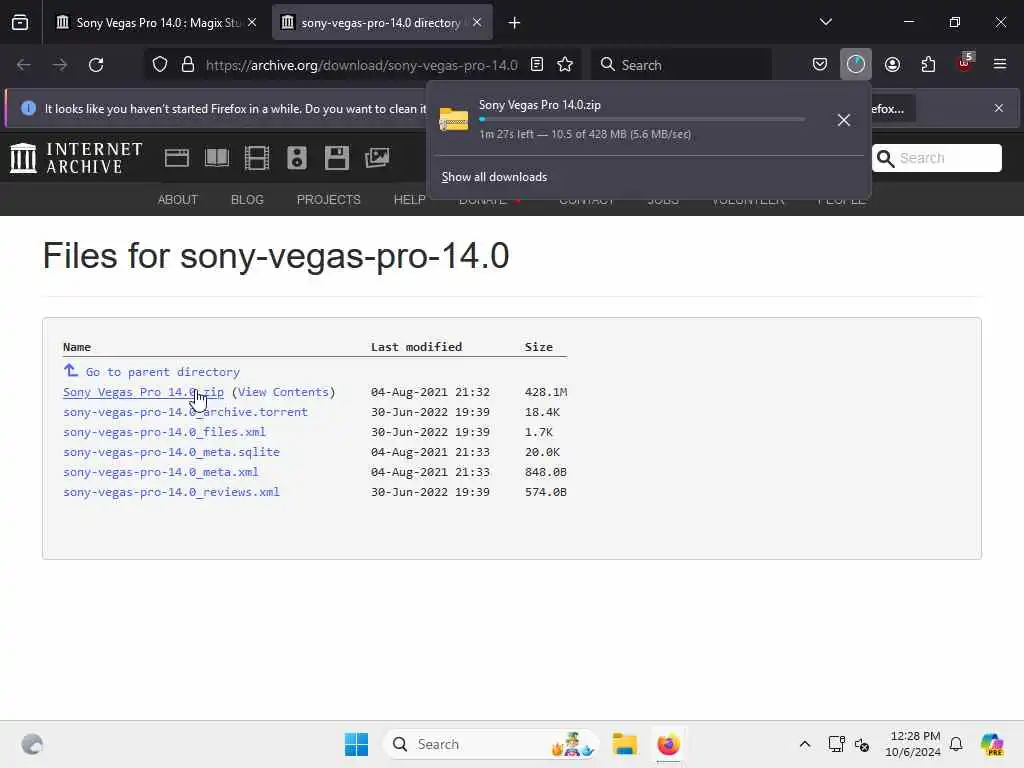Dismiss the Firefox refresh notification bar
This screenshot has width=1024, height=768.
click(x=999, y=108)
